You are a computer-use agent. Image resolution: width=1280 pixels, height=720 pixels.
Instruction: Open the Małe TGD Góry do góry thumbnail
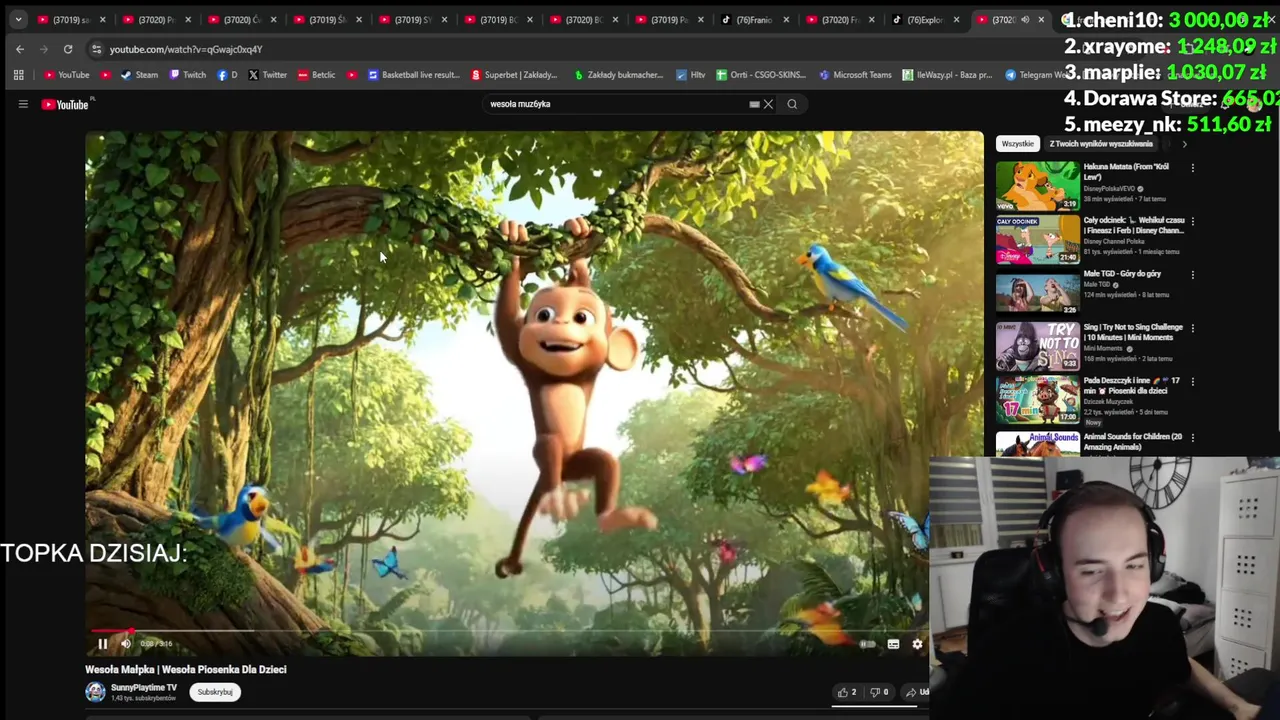coord(1037,293)
